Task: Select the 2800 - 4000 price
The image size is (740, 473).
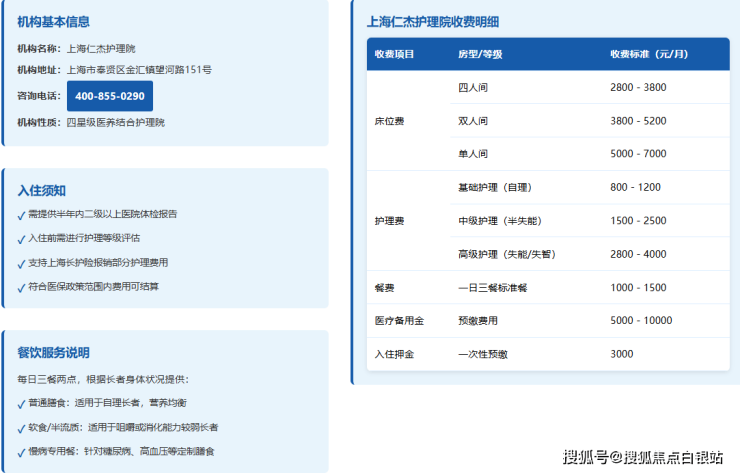Action: pyautogui.click(x=638, y=254)
